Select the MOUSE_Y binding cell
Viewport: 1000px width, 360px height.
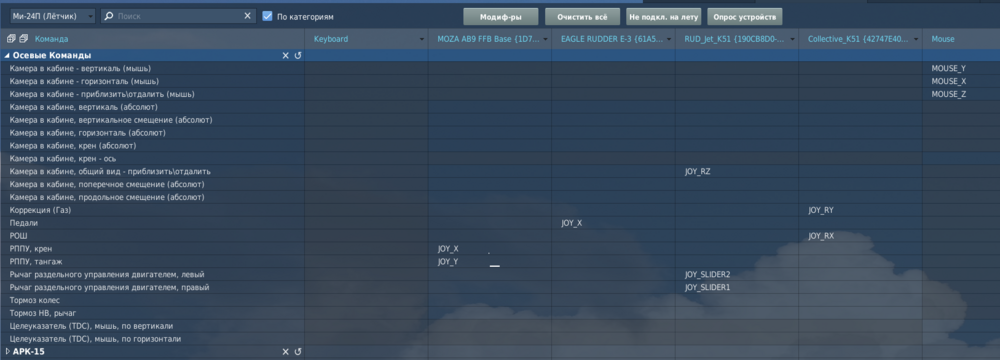pos(948,68)
